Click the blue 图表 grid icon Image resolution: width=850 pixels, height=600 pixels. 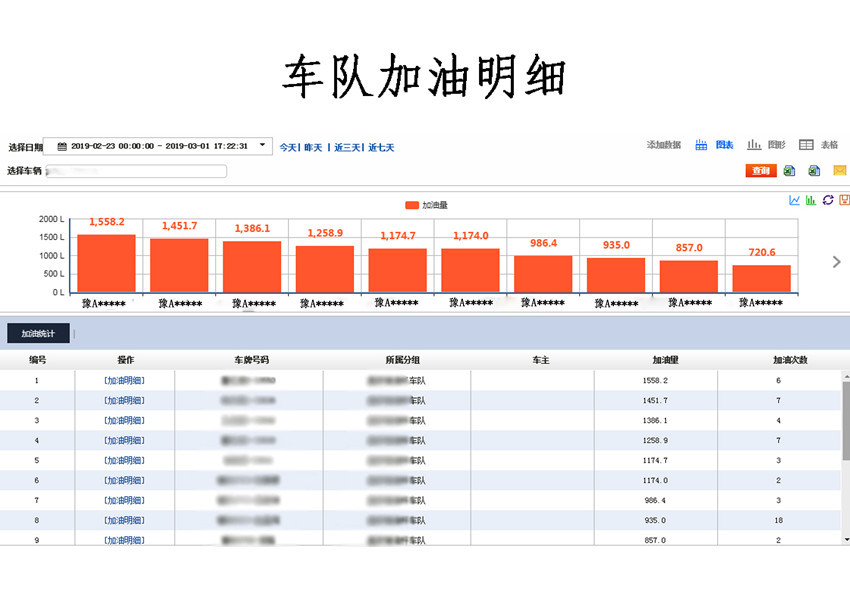[x=701, y=145]
